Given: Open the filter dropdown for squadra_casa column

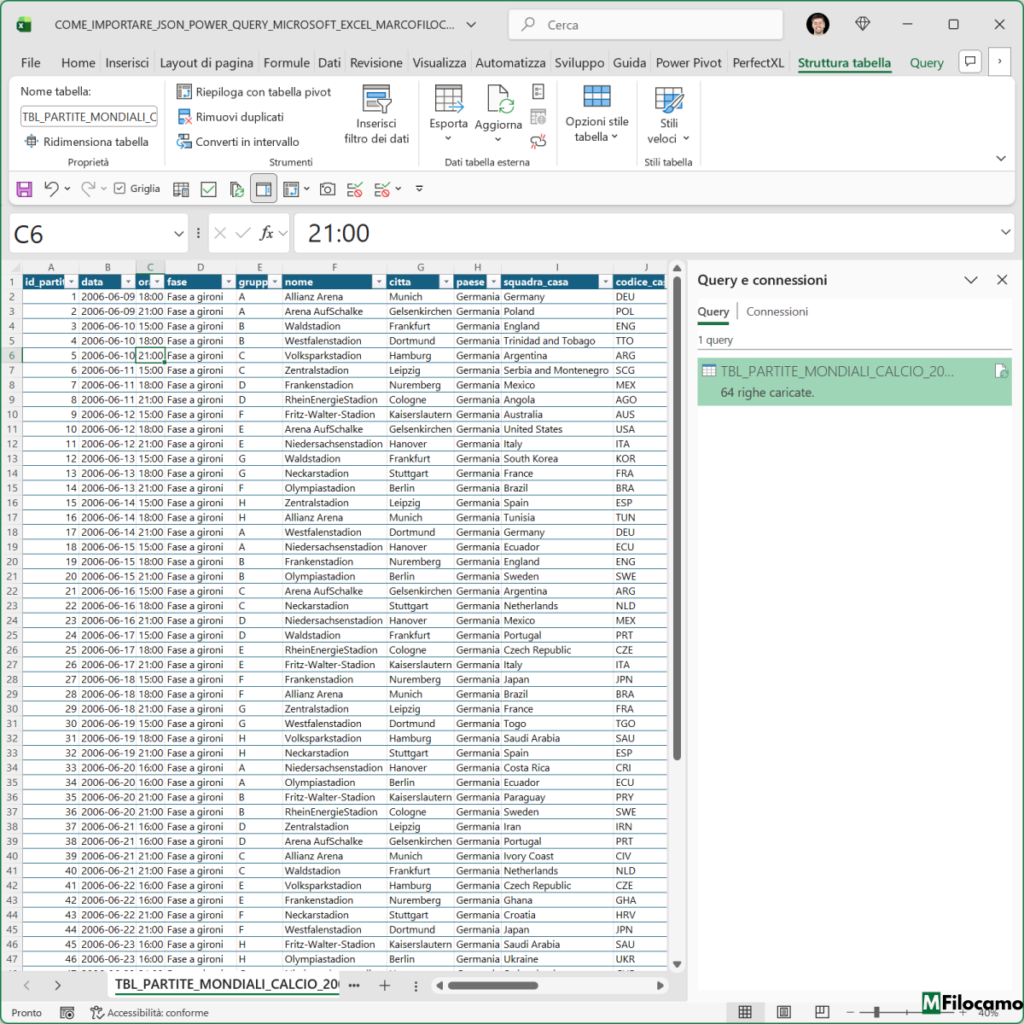Looking at the screenshot, I should tap(605, 282).
